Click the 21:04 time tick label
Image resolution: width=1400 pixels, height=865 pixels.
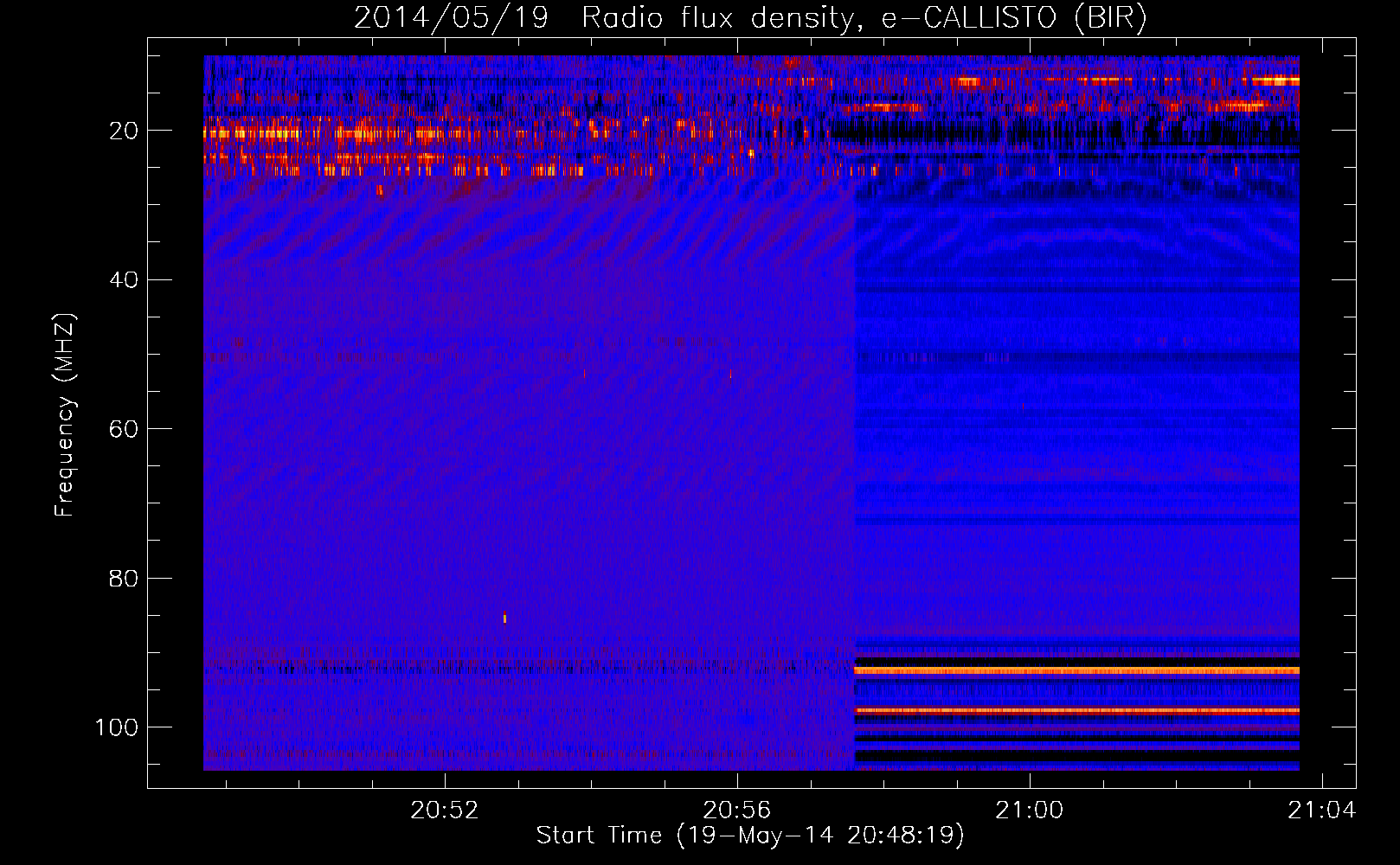click(x=1321, y=810)
